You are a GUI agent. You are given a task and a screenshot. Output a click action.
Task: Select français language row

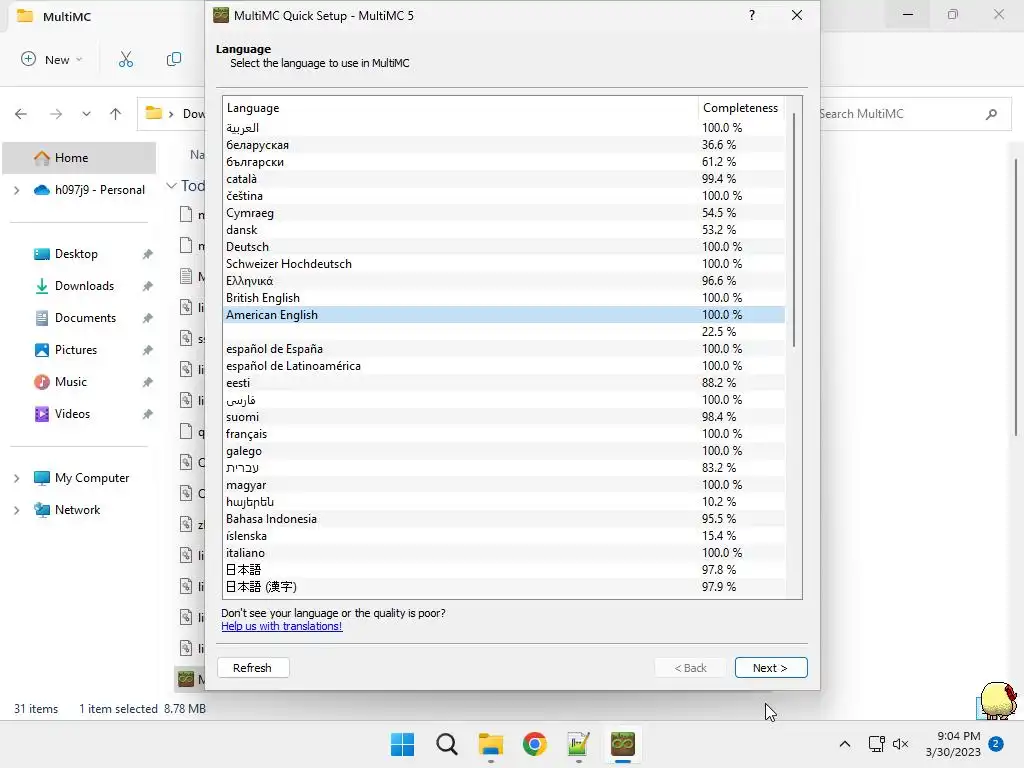[504, 434]
